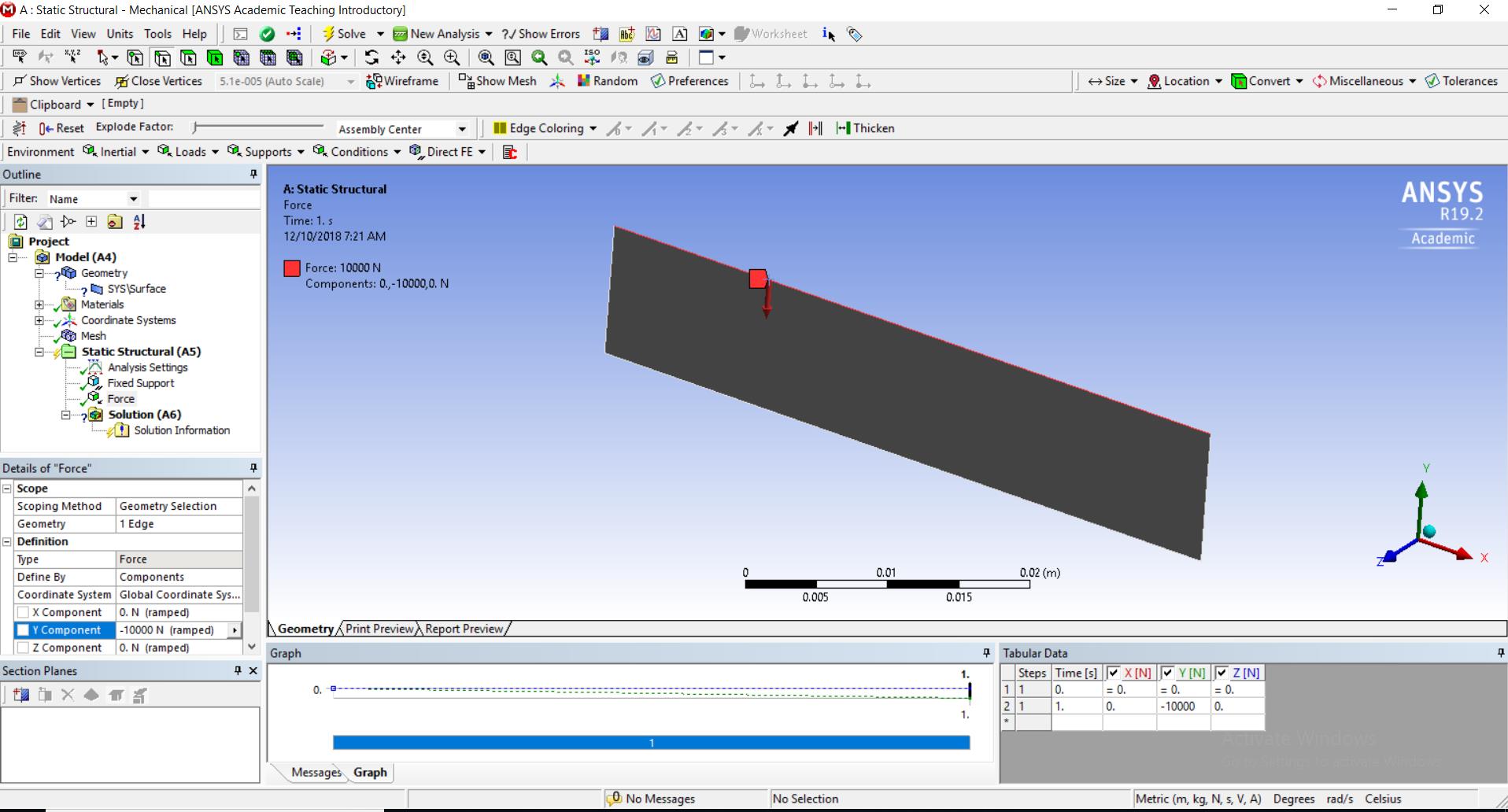The image size is (1508, 812).
Task: Open the Direct FE dropdown
Action: pos(448,152)
